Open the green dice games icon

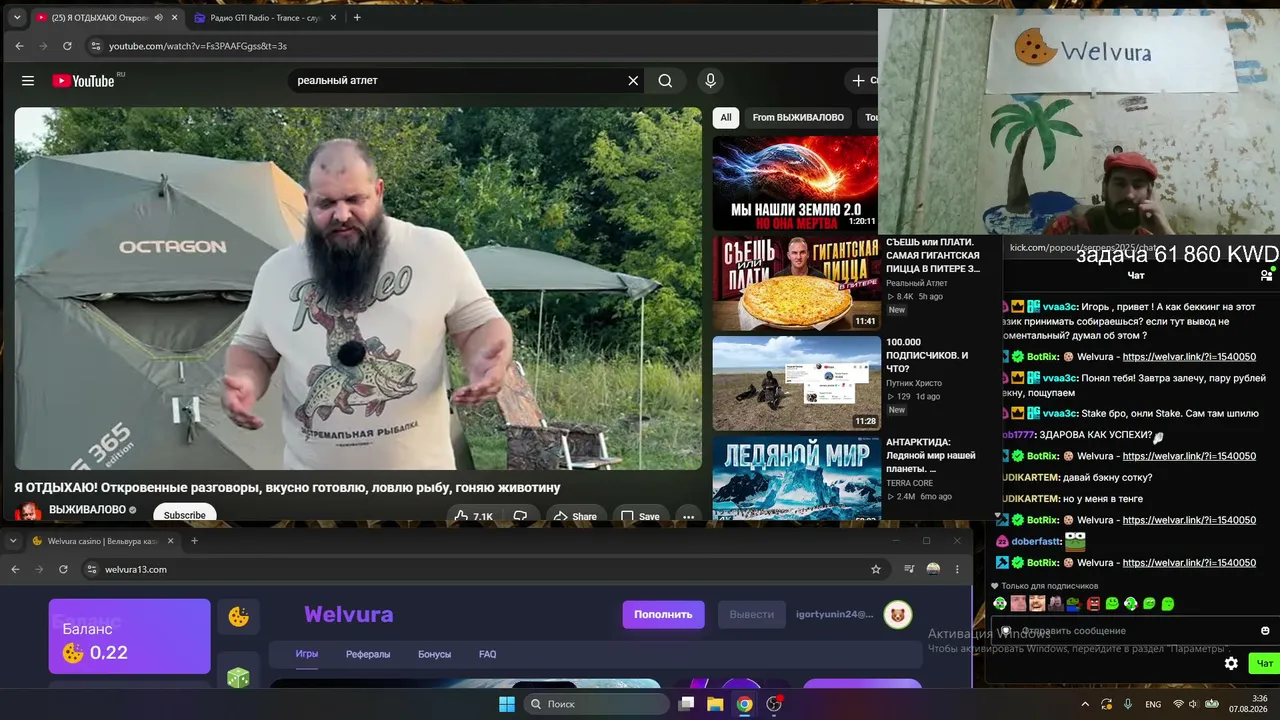coord(239,678)
